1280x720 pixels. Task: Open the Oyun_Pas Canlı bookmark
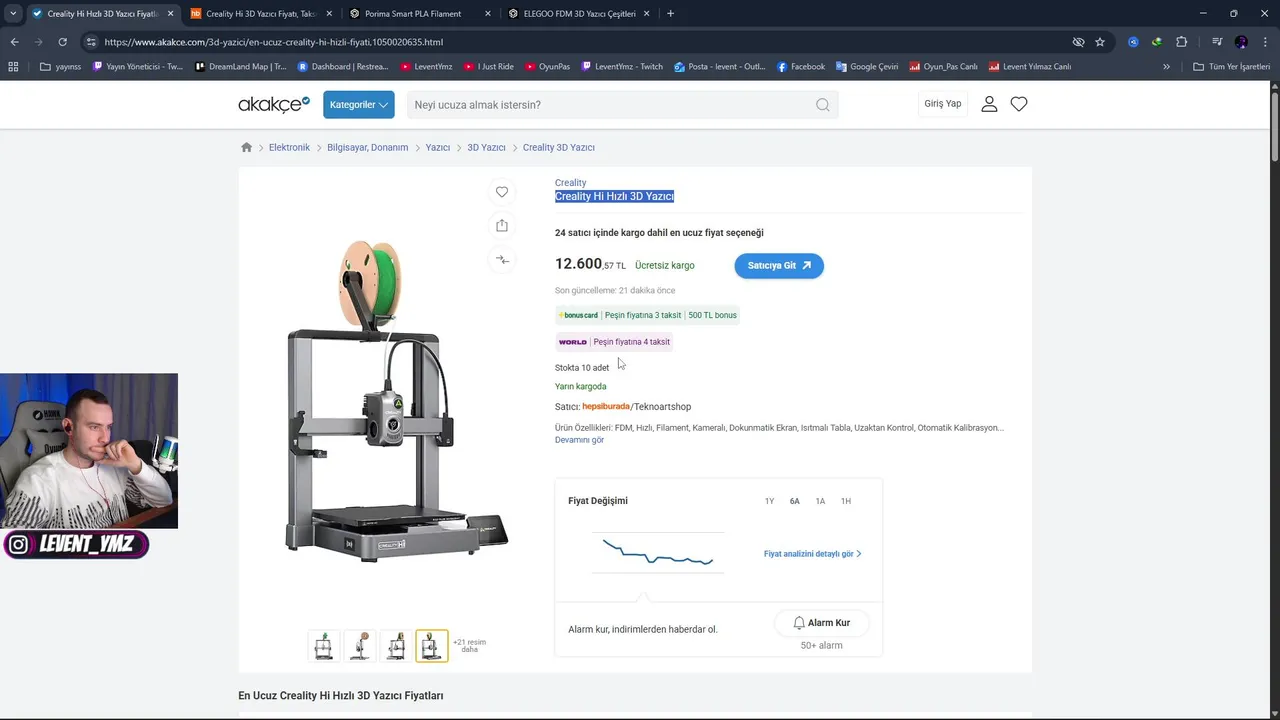pyautogui.click(x=943, y=67)
